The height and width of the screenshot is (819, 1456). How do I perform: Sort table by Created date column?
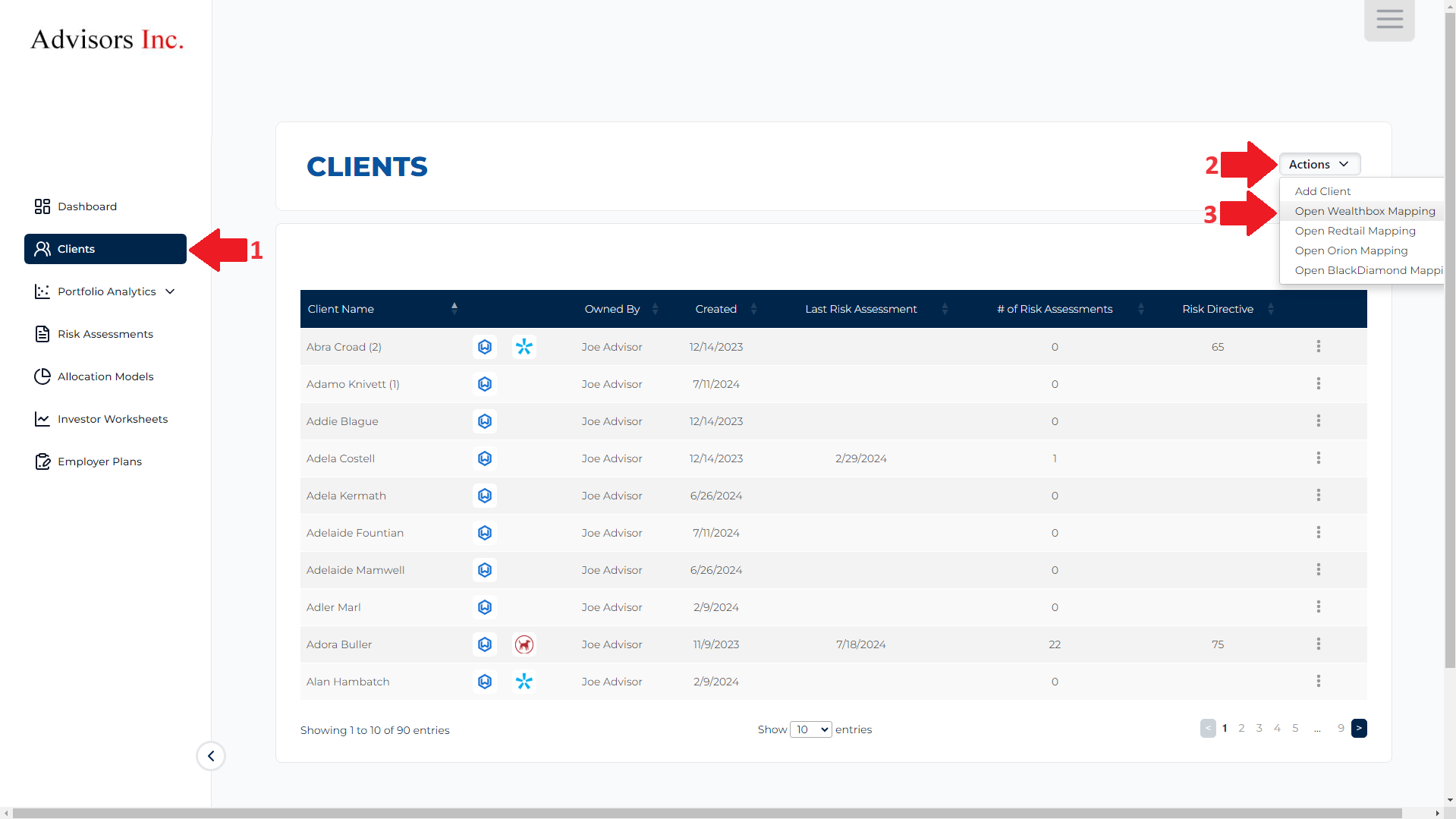pyautogui.click(x=715, y=309)
